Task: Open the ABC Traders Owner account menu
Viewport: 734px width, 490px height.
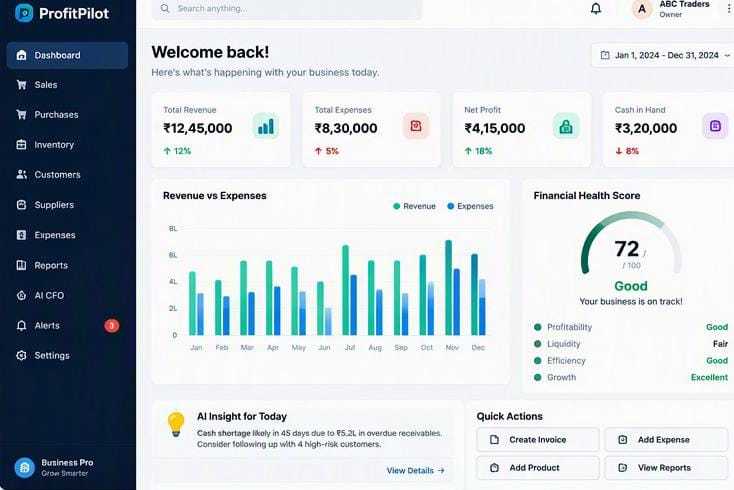Action: click(683, 9)
